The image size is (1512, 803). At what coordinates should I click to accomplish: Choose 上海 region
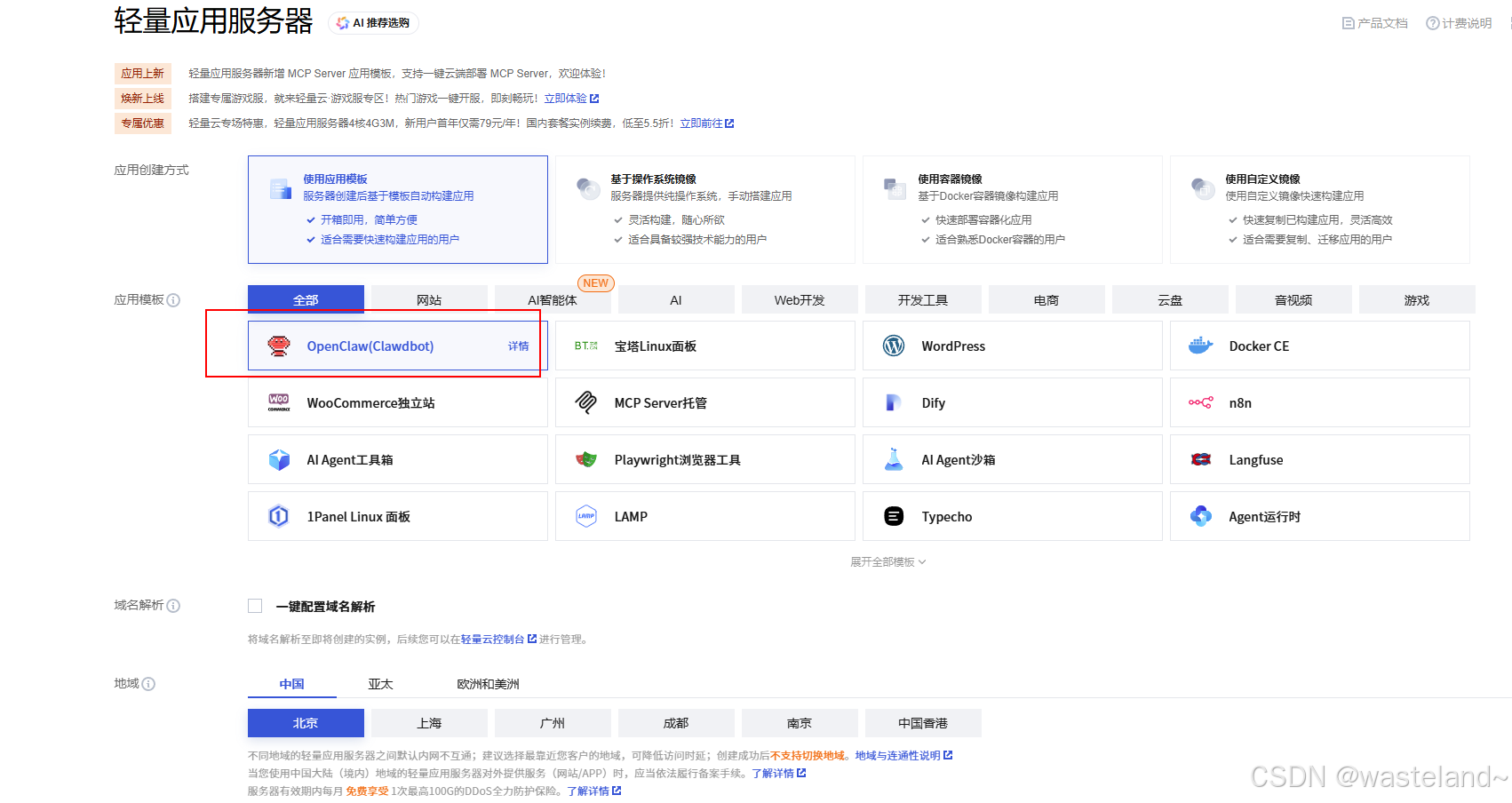coord(429,723)
